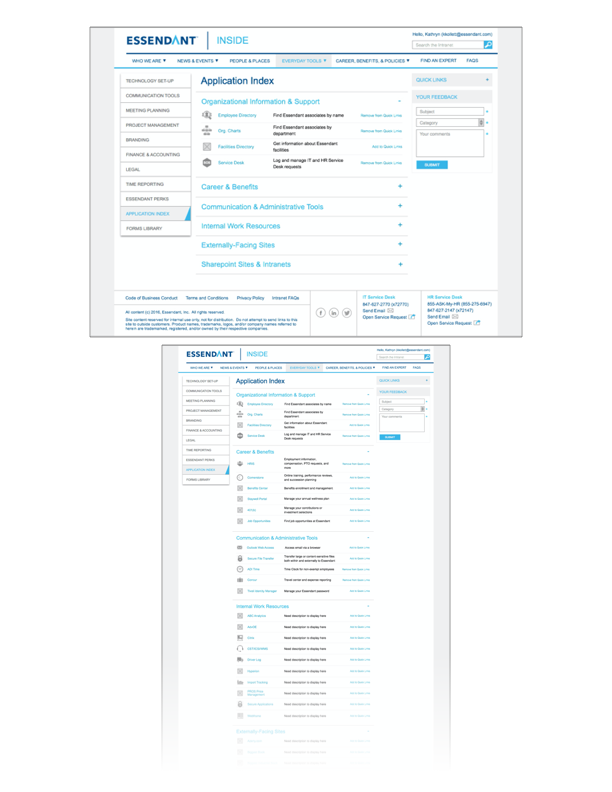Viewport: 612px width, 792px height.
Task: Expand Sharepoint Sites & Intranets plus in upper page
Action: (x=400, y=264)
